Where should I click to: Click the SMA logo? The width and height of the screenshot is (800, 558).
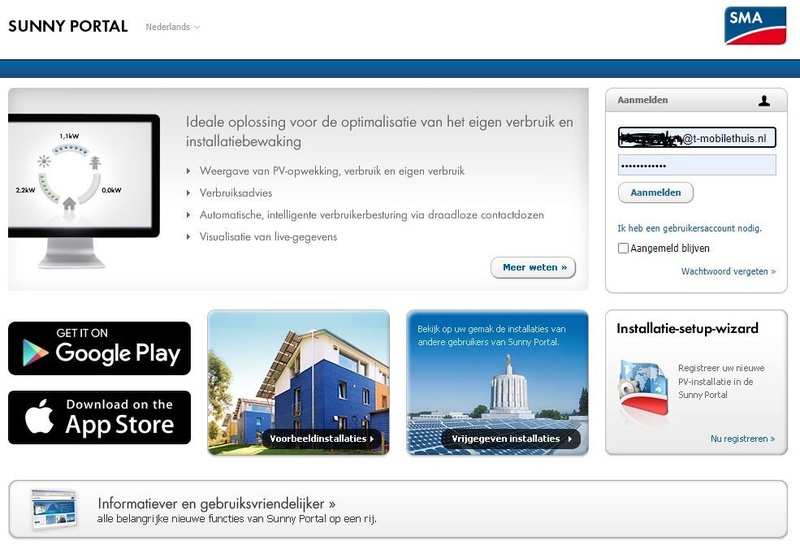[x=755, y=26]
